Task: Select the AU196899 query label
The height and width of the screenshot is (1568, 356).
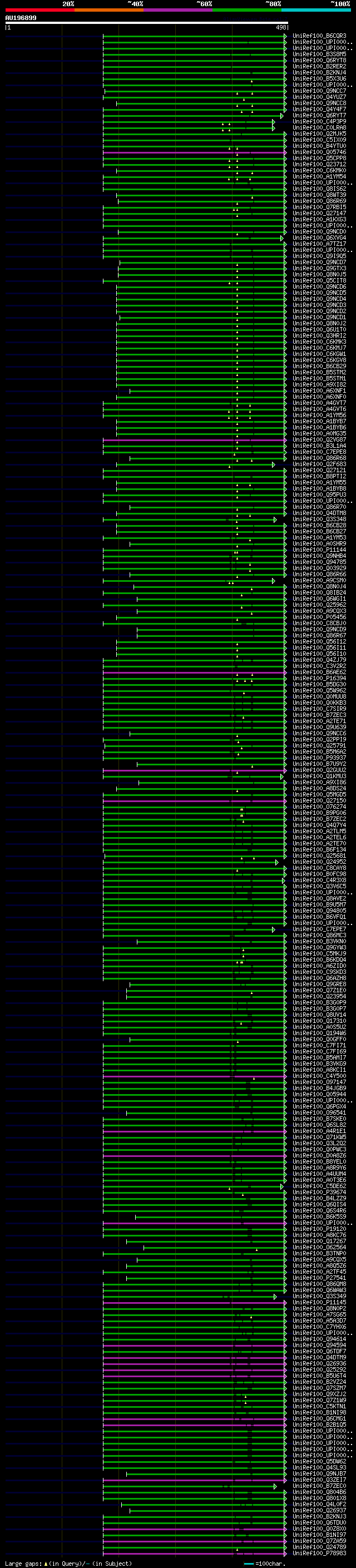Action: point(21,18)
